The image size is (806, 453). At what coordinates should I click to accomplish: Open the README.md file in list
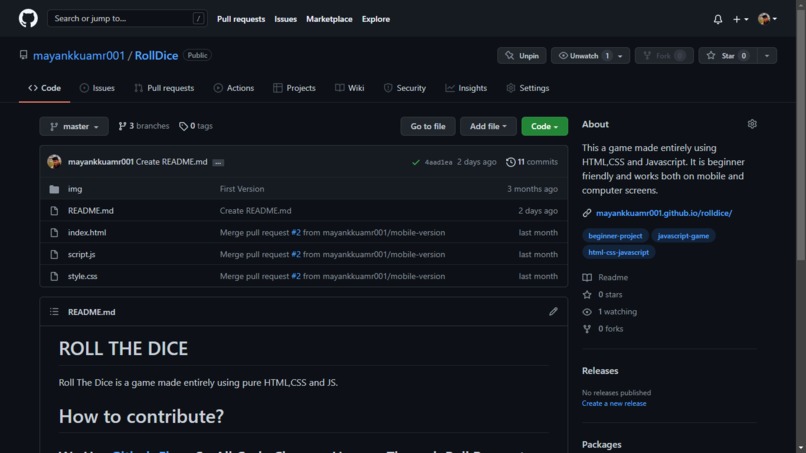[90, 210]
